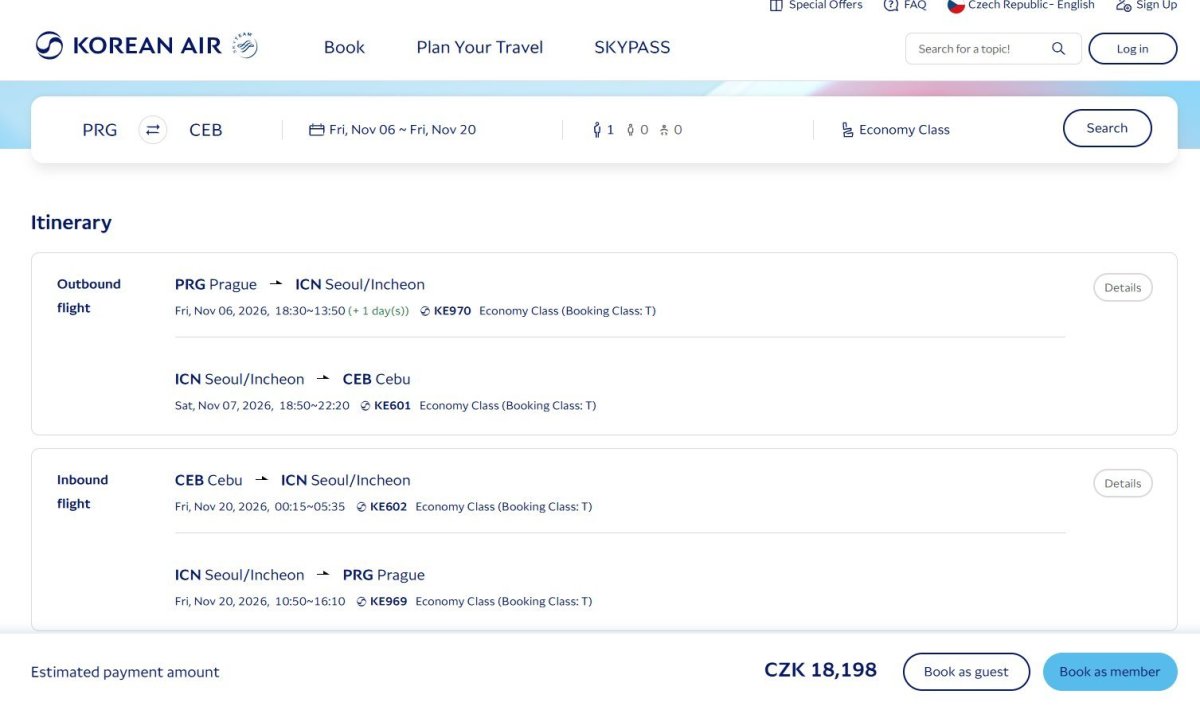Screen dimensions: 1200x710
Task: Swap PRG and CEB airports icon
Action: tap(152, 129)
